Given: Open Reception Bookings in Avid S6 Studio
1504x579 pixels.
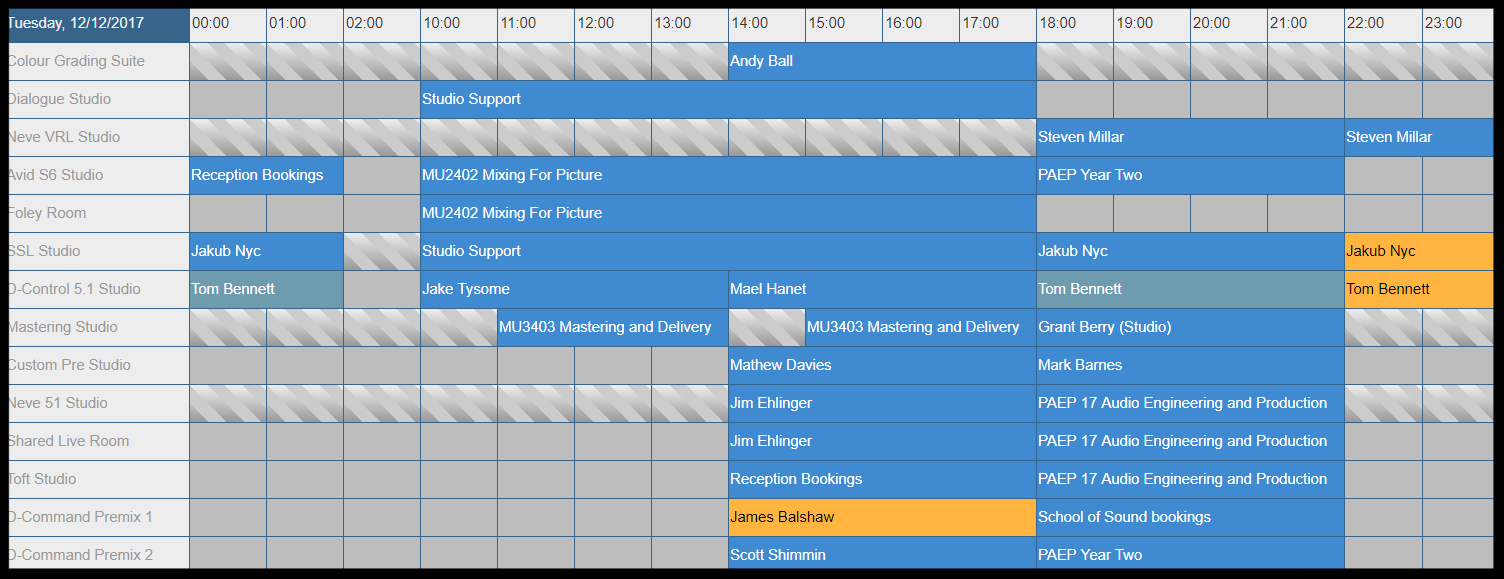Looking at the screenshot, I should (x=266, y=175).
